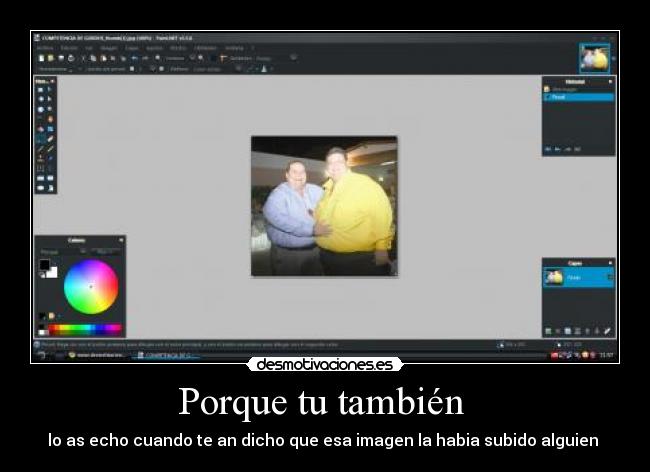The width and height of the screenshot is (650, 472).
Task: Open the Capas menu
Action: 132,48
